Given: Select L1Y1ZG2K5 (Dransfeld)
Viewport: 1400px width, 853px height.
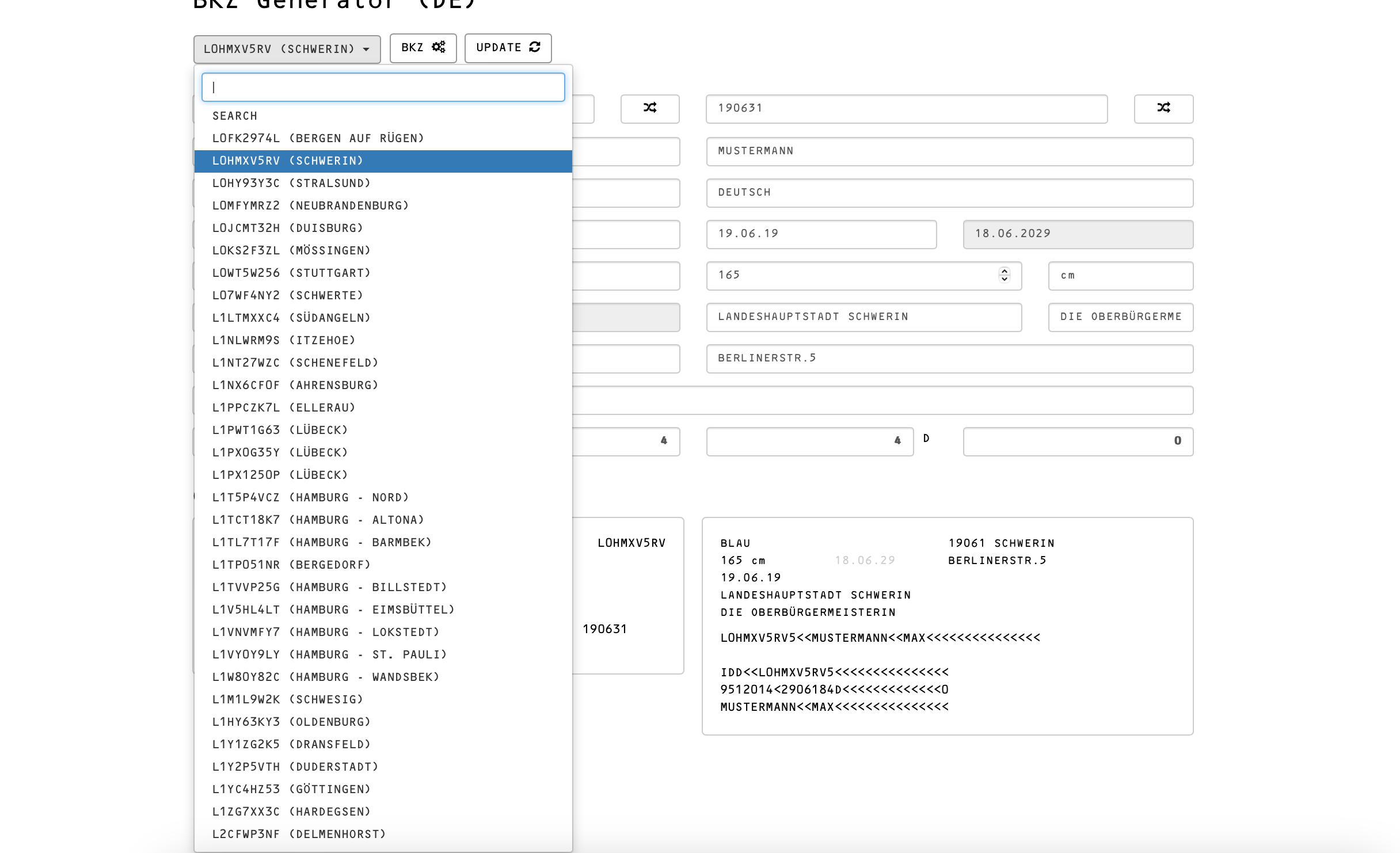Looking at the screenshot, I should 383,744.
